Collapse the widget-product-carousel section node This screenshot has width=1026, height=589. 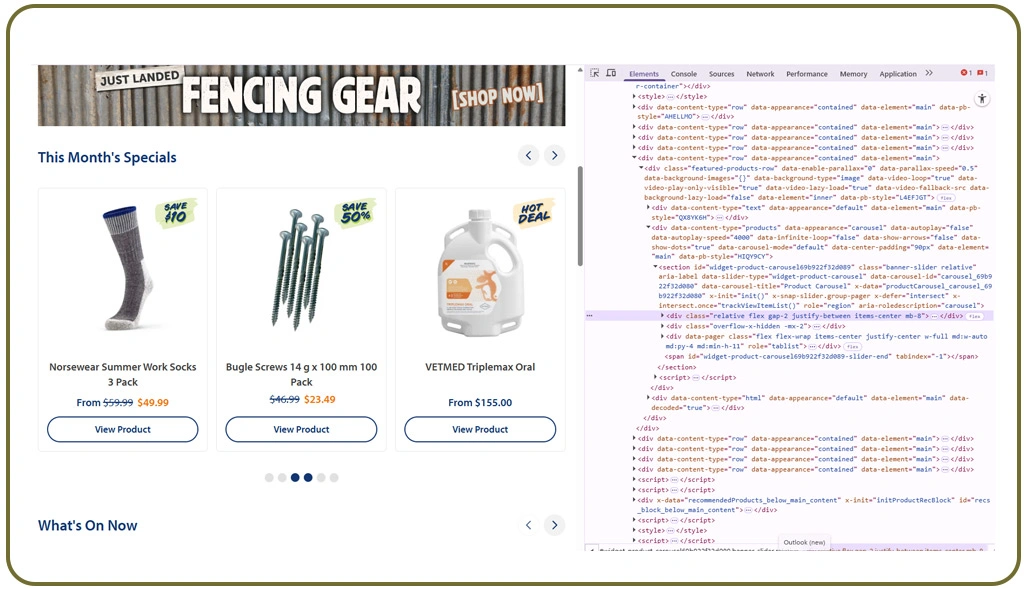pyautogui.click(x=656, y=267)
